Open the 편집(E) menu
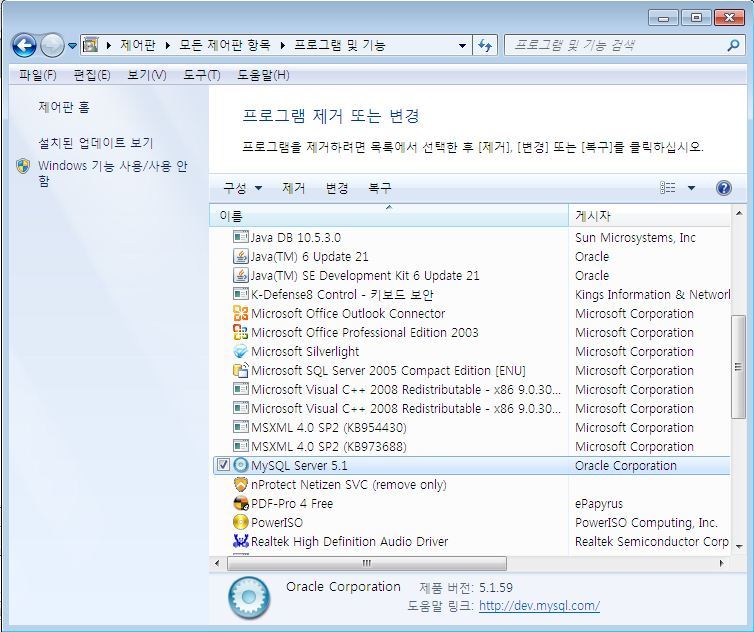This screenshot has width=754, height=632. tap(92, 75)
